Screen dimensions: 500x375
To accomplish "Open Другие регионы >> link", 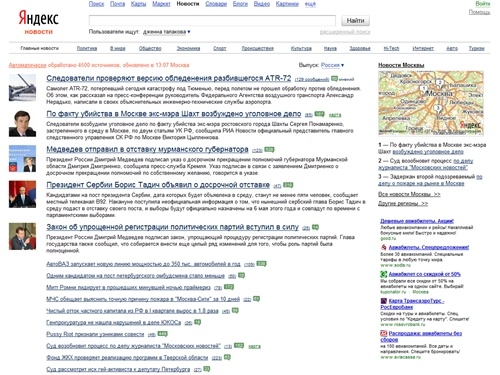I will pos(403,203).
